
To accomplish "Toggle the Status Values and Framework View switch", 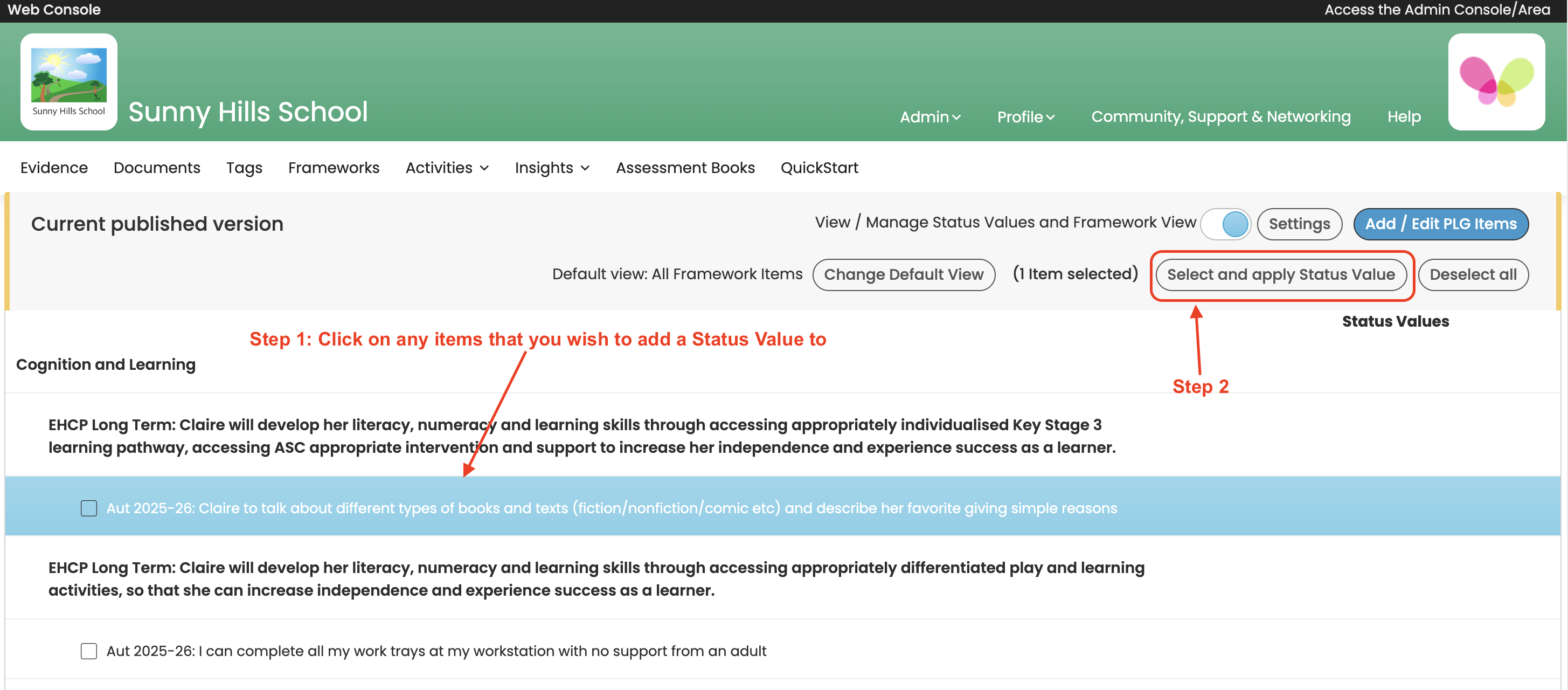I will pyautogui.click(x=1225, y=224).
